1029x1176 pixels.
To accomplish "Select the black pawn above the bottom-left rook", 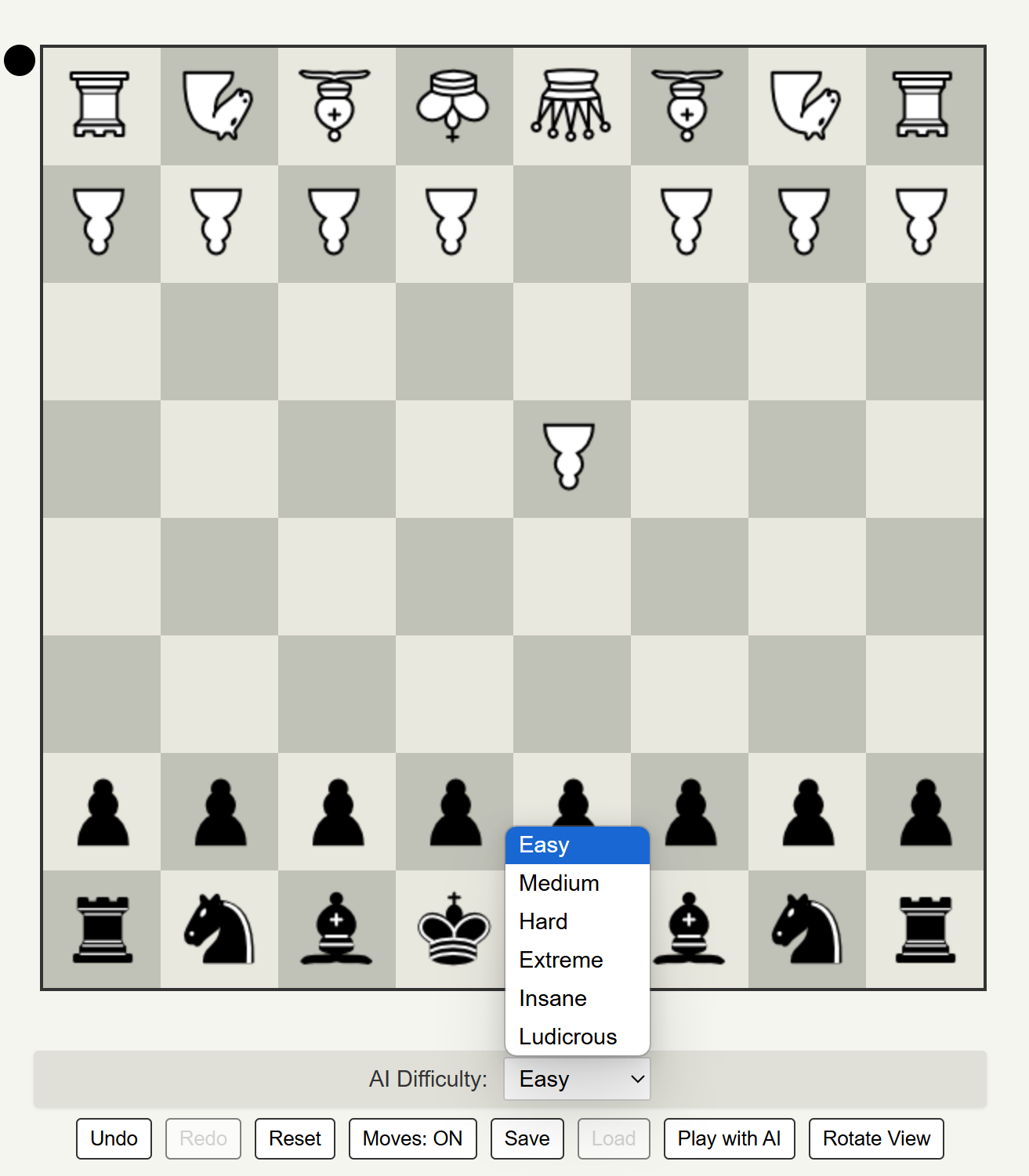I will coord(103,812).
